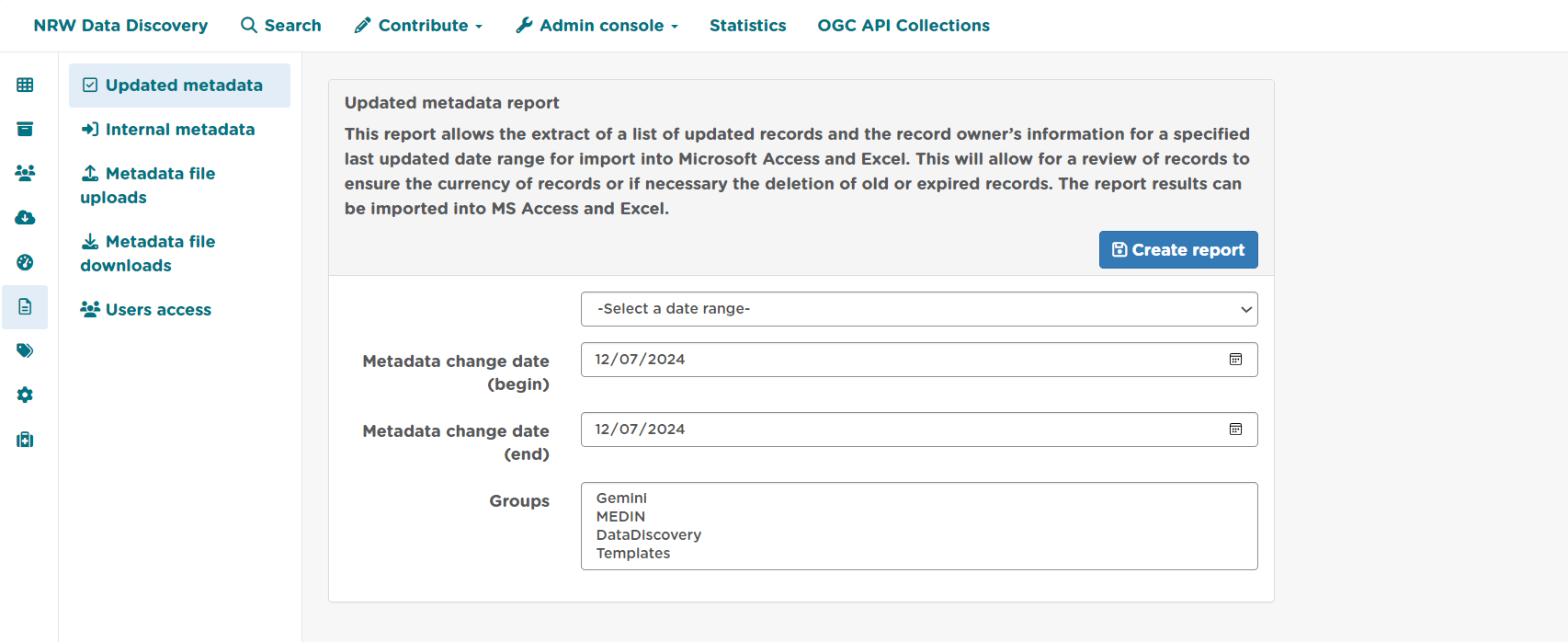Open the archive box sidebar icon
Viewport: 1568px width, 642px height.
tap(25, 129)
